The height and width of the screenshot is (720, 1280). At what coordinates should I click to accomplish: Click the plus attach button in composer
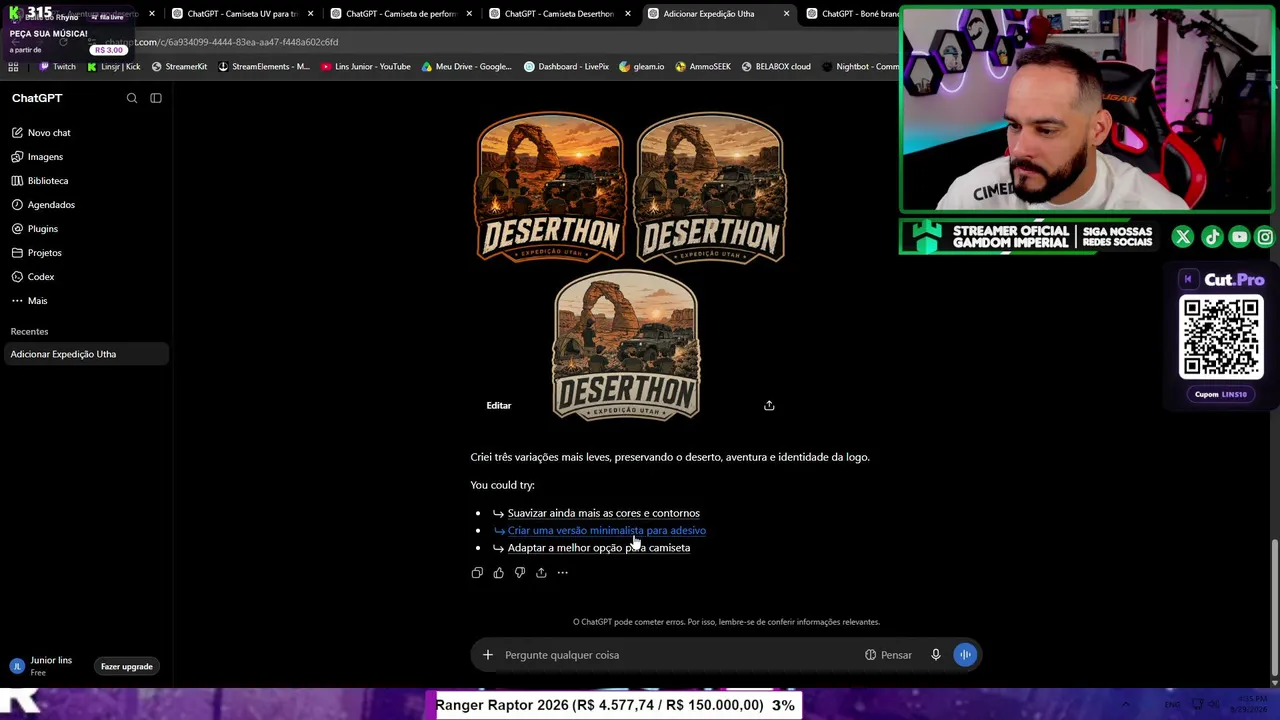[488, 655]
